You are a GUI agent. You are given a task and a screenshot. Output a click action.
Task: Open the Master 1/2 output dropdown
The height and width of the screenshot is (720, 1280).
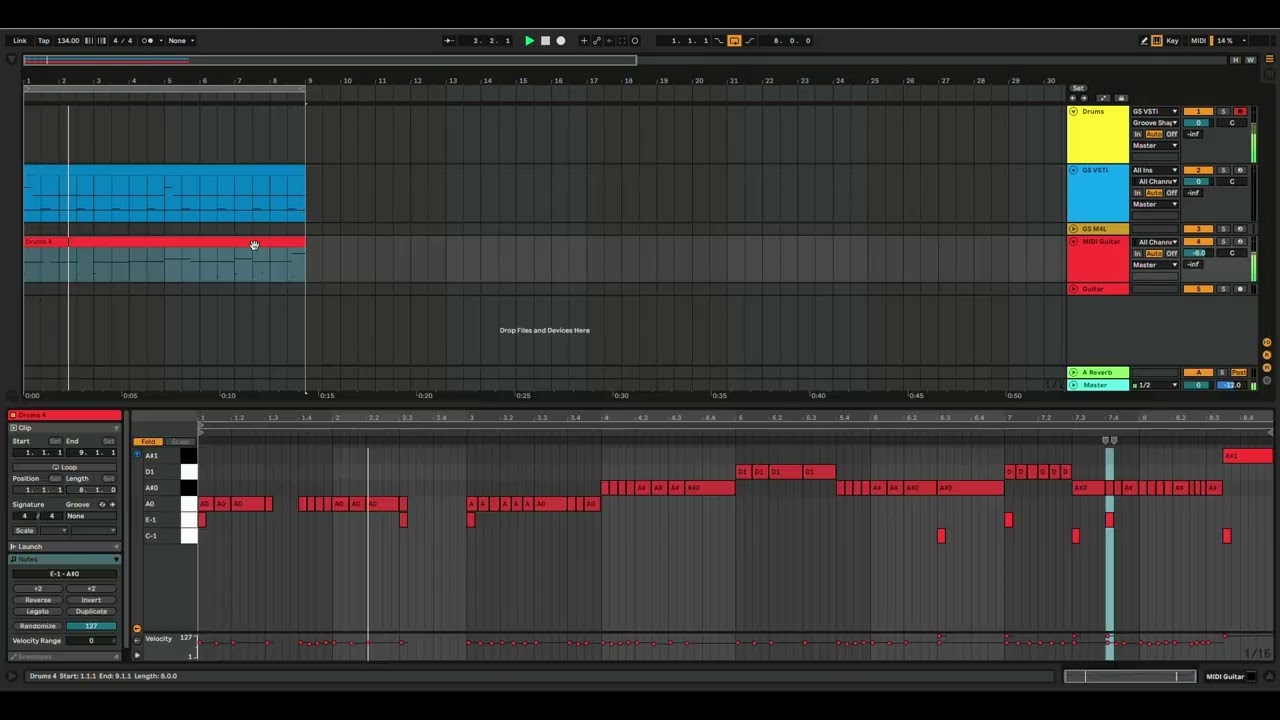(x=1155, y=385)
